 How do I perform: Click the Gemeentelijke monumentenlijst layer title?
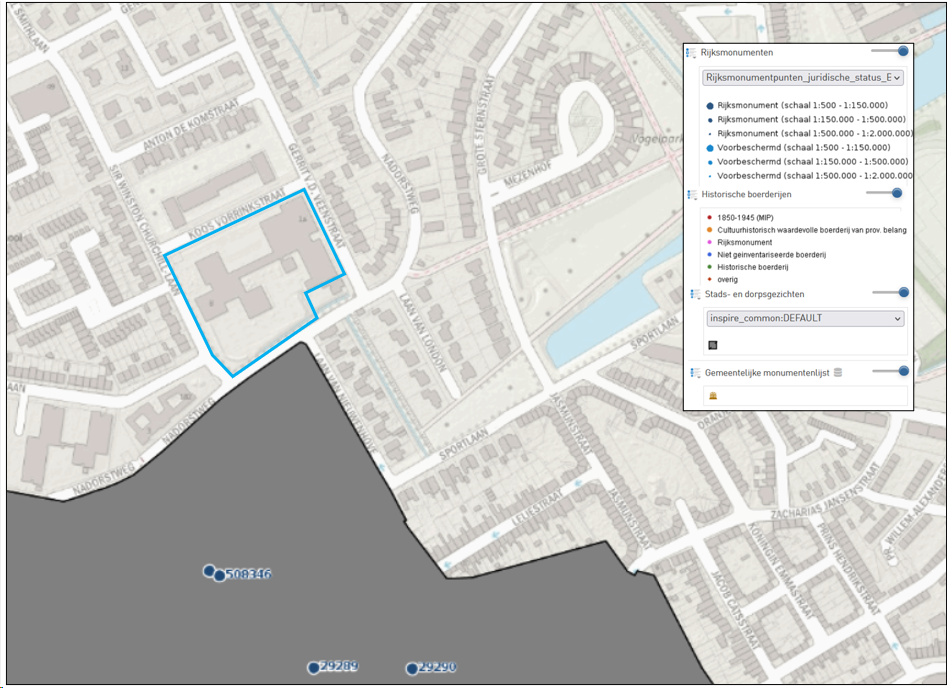tap(767, 373)
